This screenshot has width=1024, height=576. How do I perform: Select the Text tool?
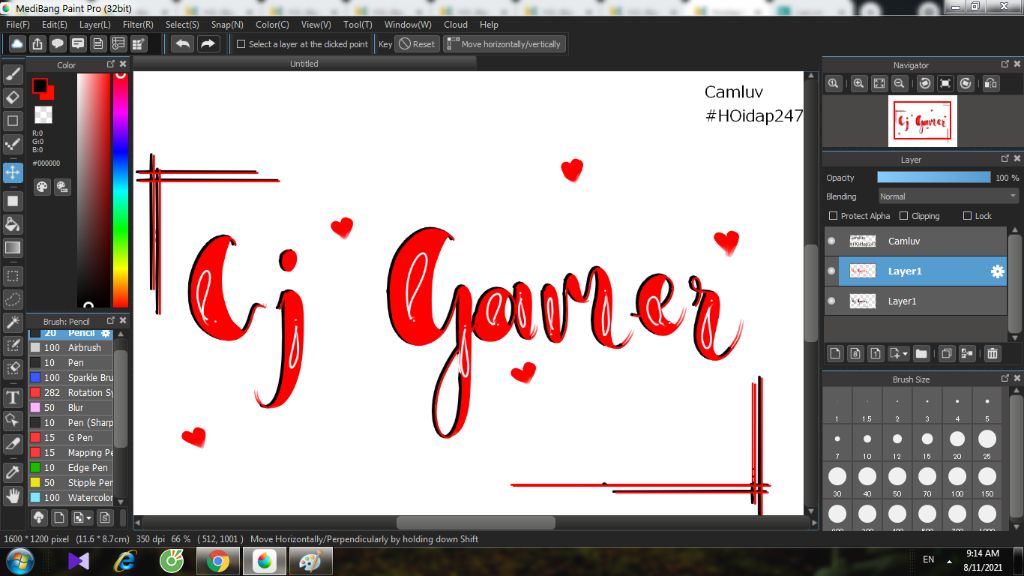[x=12, y=397]
